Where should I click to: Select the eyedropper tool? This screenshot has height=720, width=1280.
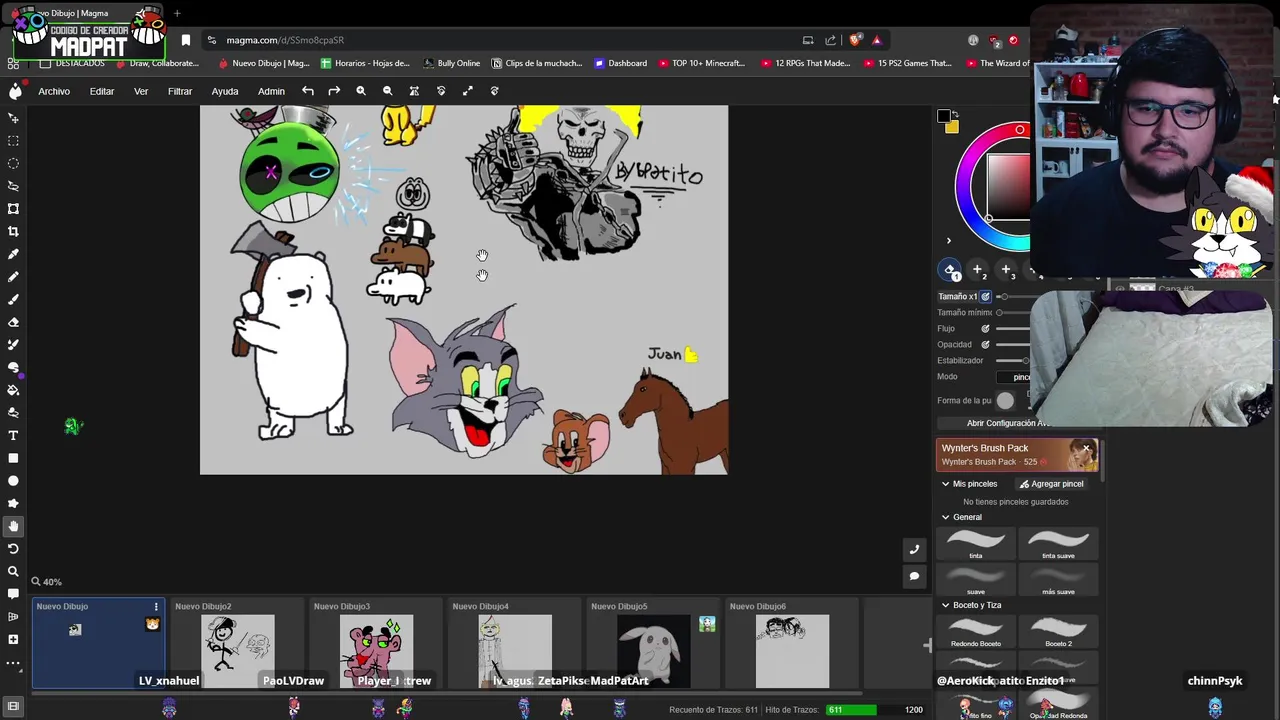click(x=13, y=254)
